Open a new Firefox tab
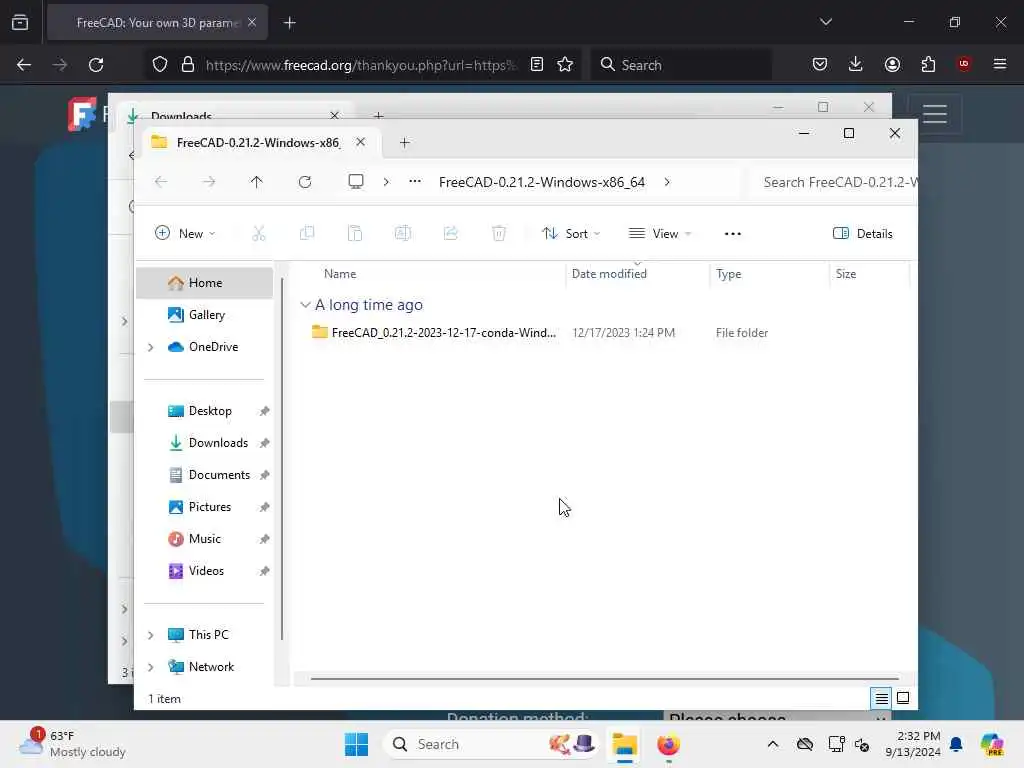 click(x=290, y=23)
